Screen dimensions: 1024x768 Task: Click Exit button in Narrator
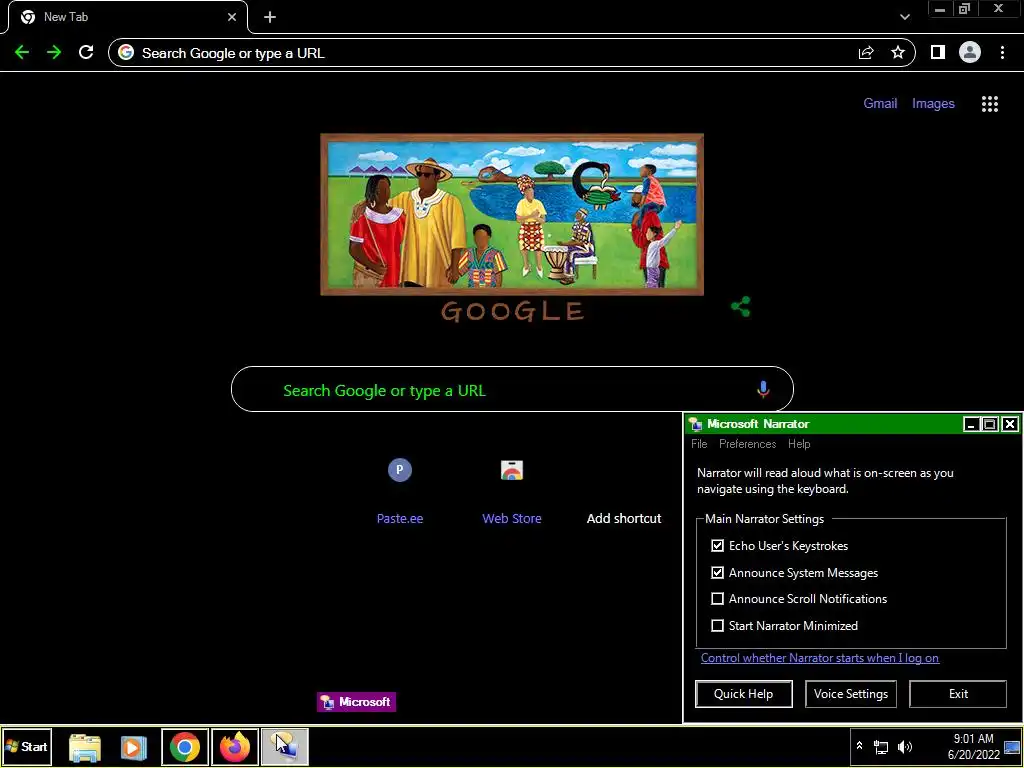point(958,694)
